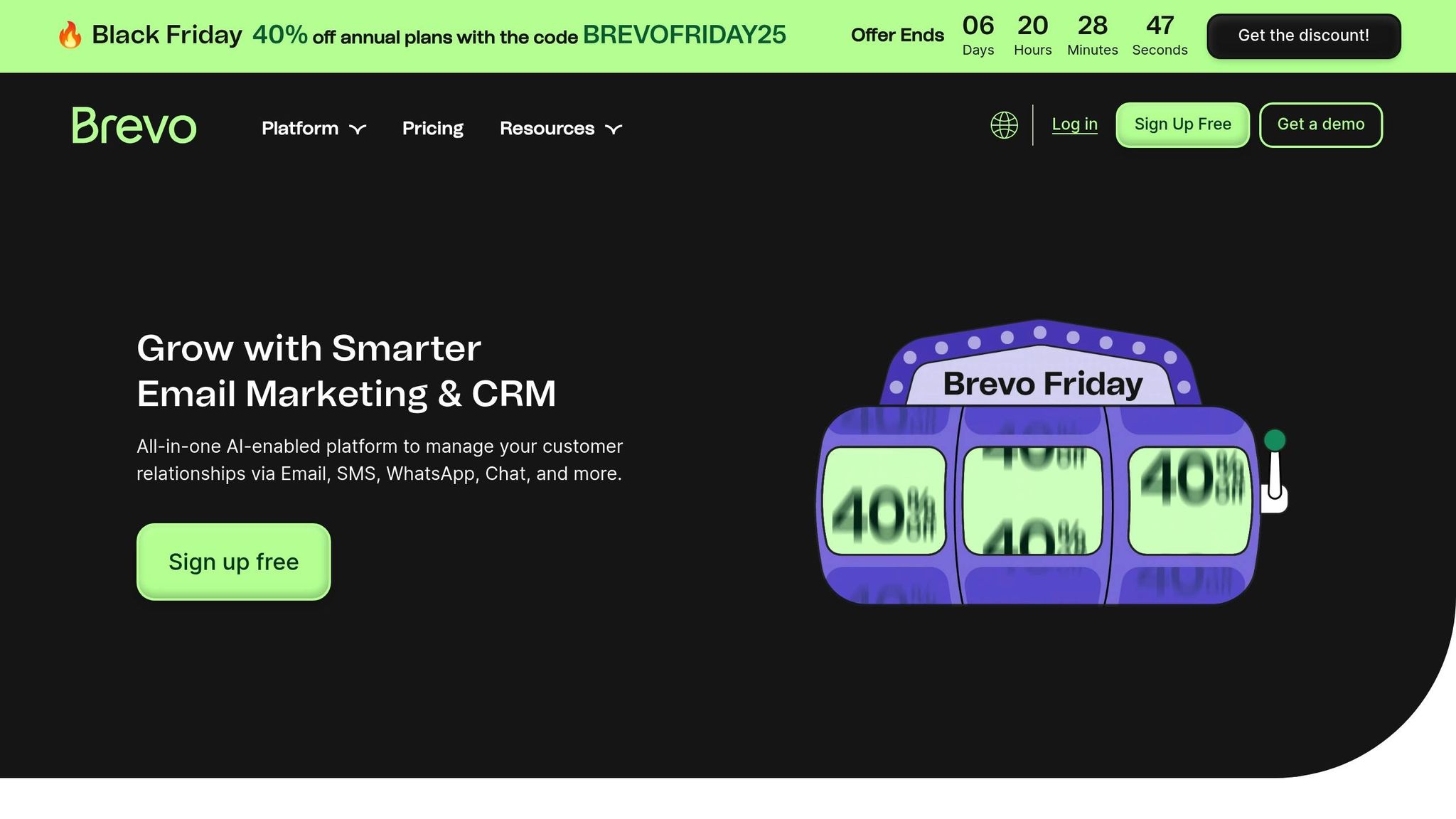The image size is (1456, 819).
Task: Go to the Pricing page
Action: [x=432, y=128]
